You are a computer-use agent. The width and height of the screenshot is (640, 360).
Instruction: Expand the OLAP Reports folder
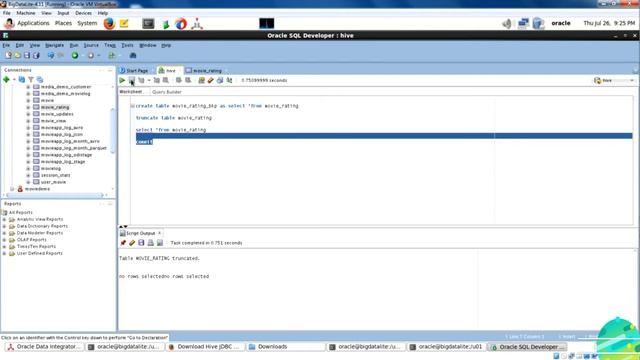4,240
